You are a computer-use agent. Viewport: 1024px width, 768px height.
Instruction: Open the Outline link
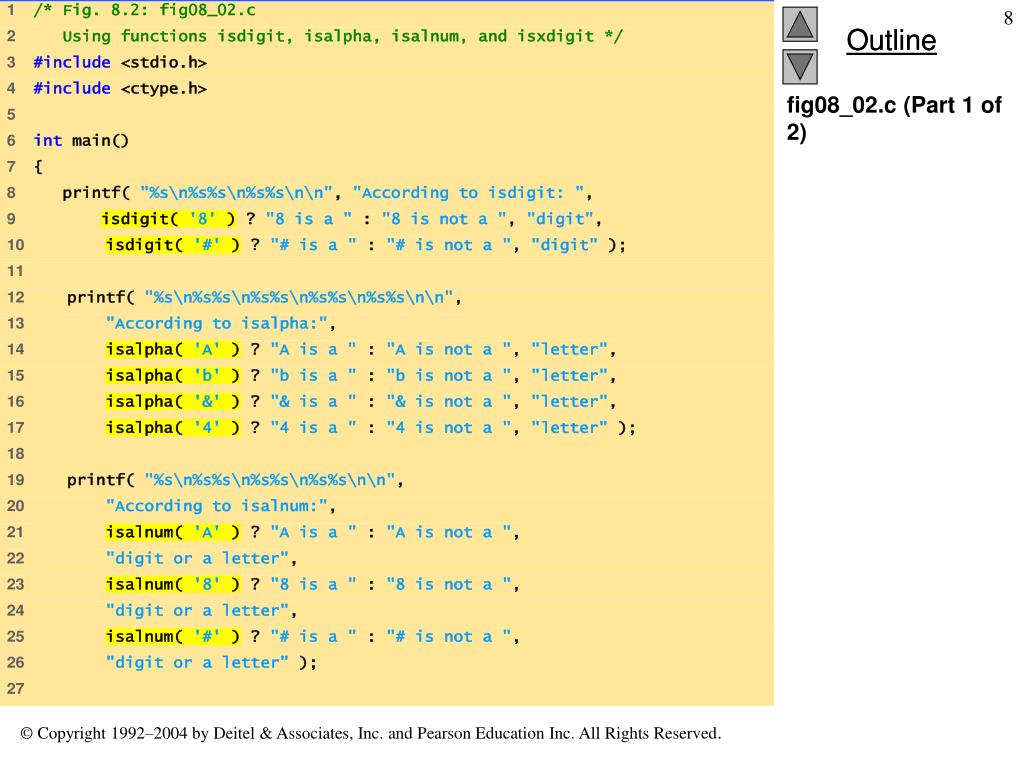click(x=891, y=40)
